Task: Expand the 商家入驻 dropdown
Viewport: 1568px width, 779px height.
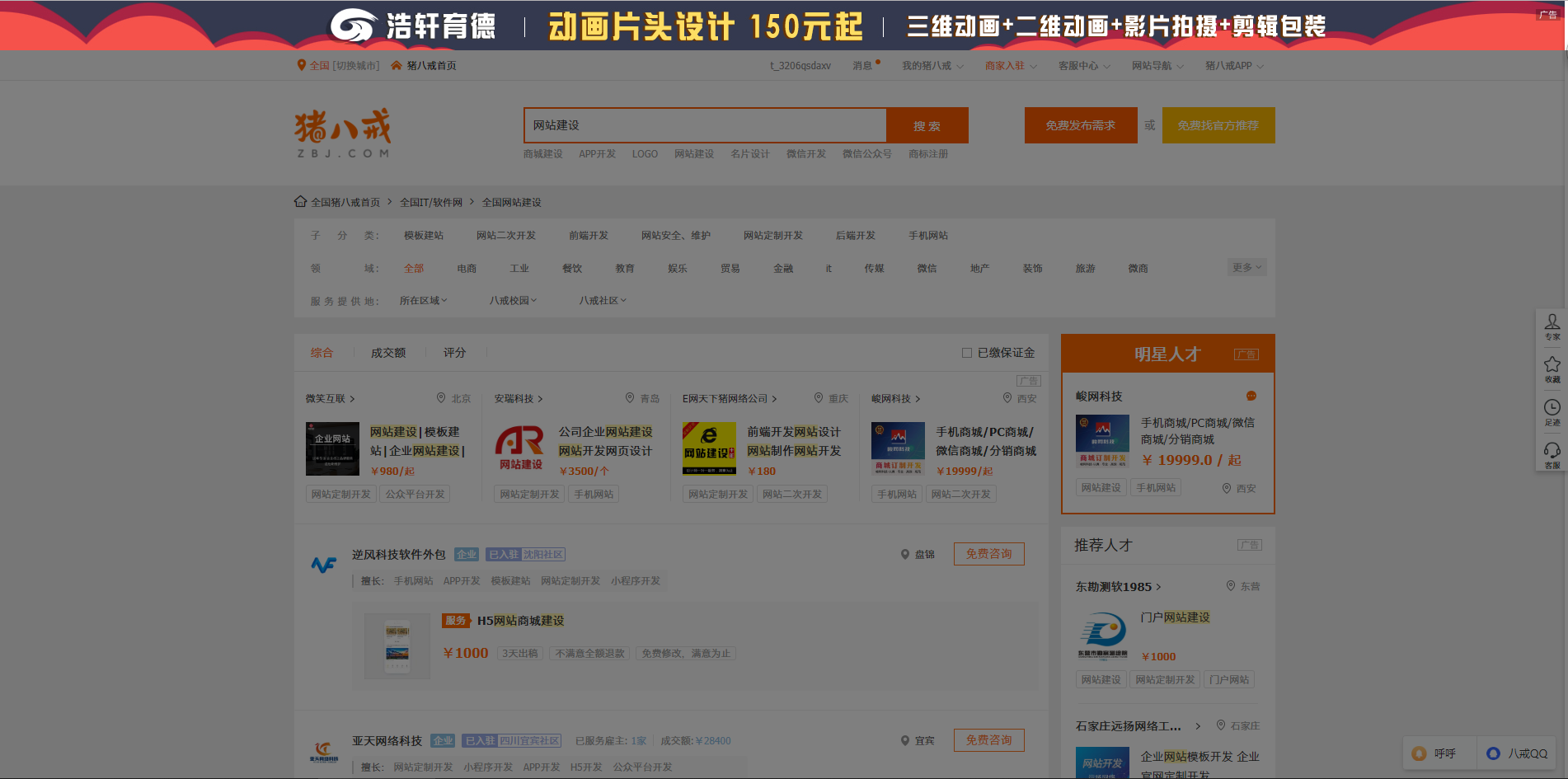Action: click(1011, 66)
